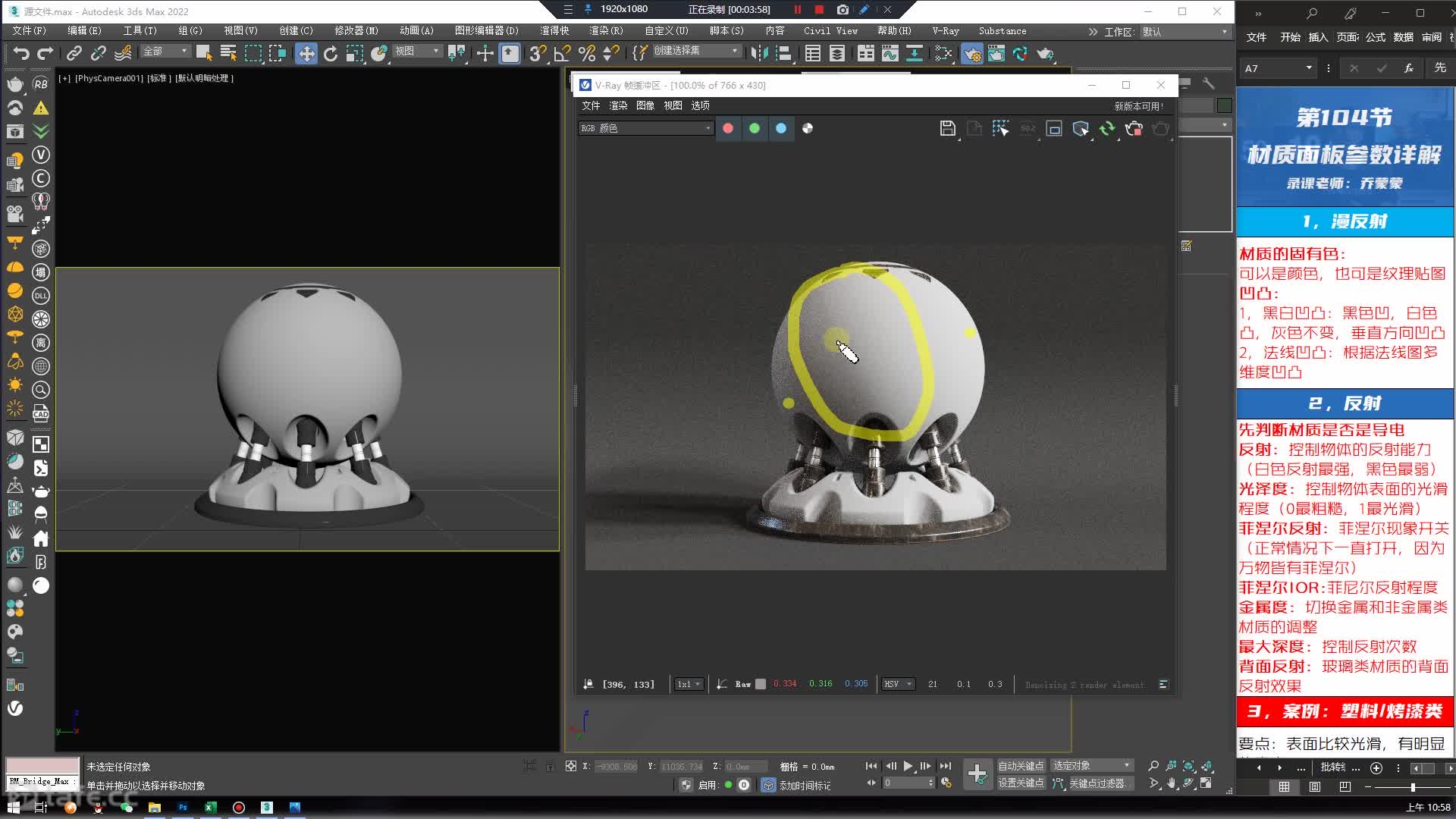Viewport: 1456px width, 819px height.
Task: Click Stop Rendering teapot in frame buffer
Action: tap(1134, 128)
